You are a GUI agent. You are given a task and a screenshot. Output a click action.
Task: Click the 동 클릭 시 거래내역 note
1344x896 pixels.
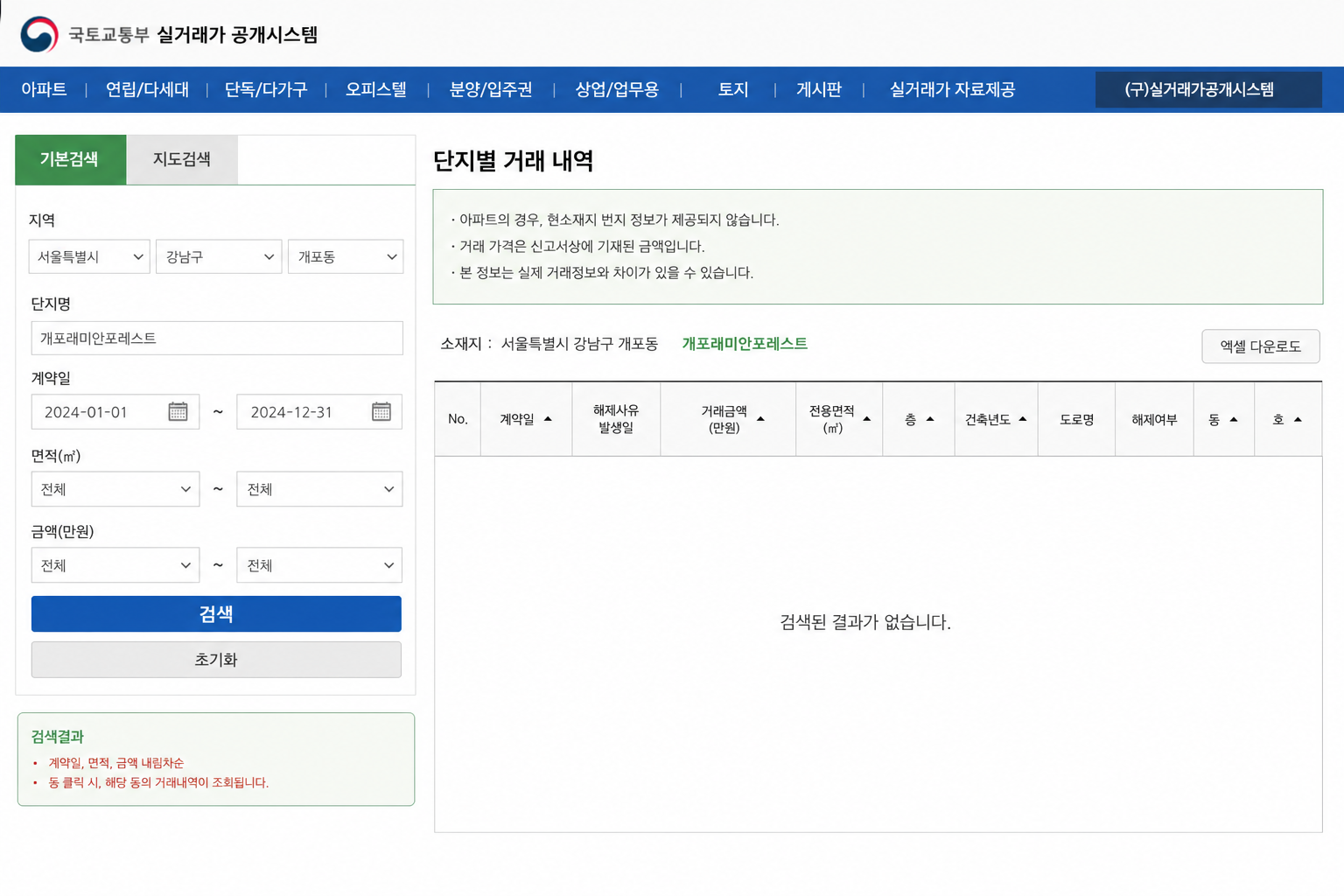click(158, 782)
